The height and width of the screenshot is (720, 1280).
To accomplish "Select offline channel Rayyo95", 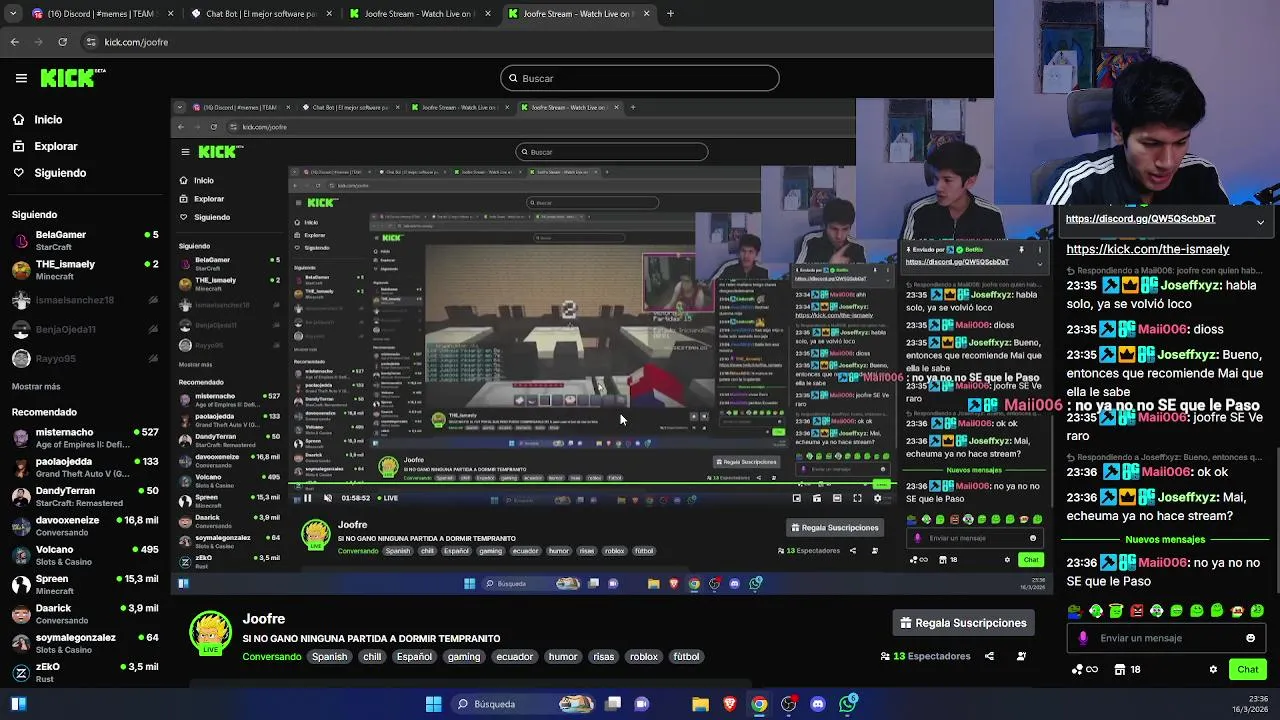I will tap(85, 358).
